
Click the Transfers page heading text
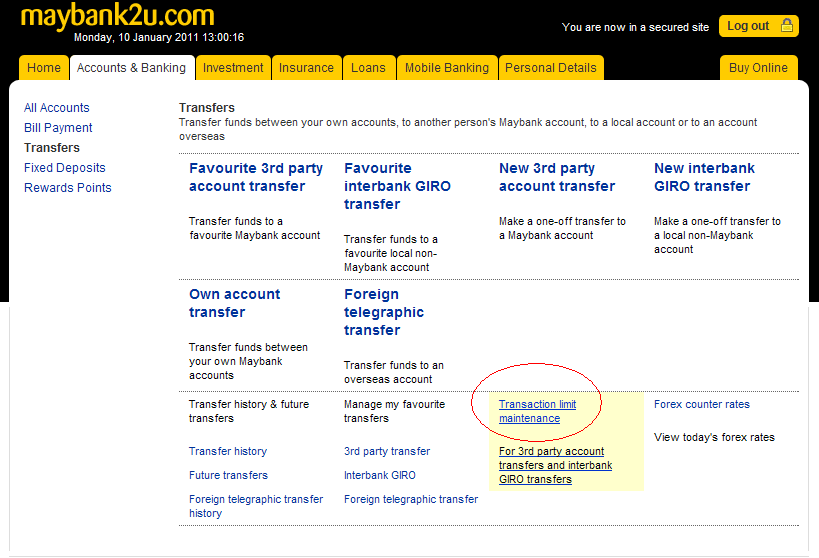207,108
